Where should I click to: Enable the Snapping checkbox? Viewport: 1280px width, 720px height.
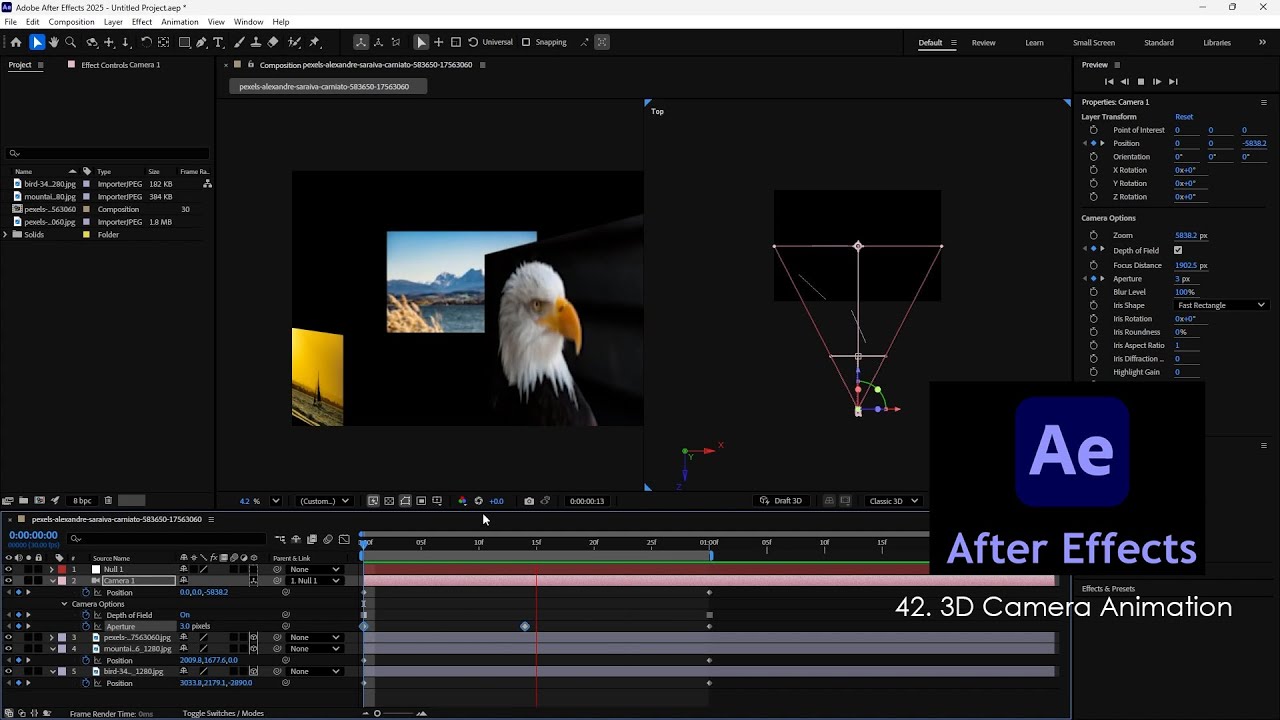click(x=526, y=42)
